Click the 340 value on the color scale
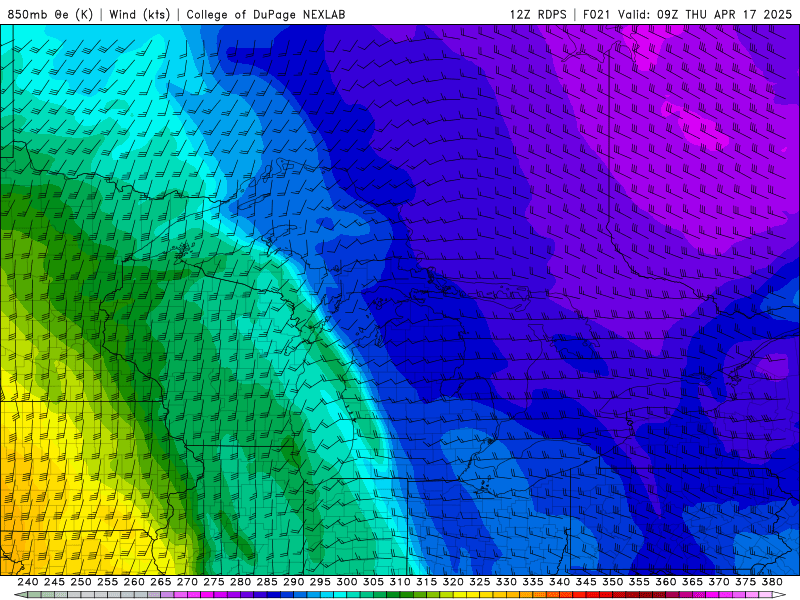 [560, 582]
